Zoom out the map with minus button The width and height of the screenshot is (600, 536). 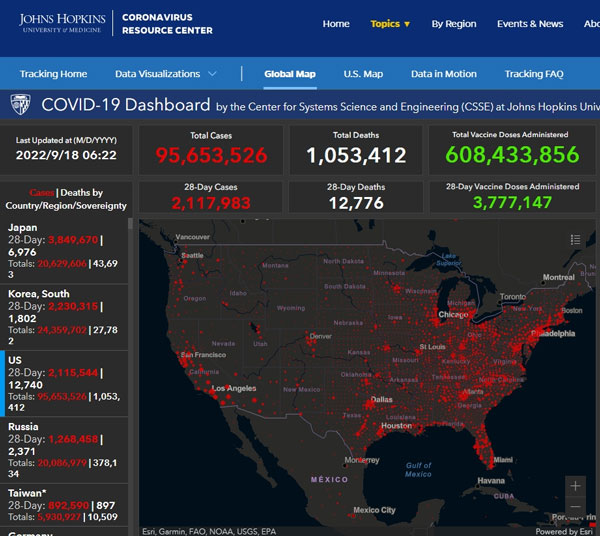pyautogui.click(x=575, y=510)
